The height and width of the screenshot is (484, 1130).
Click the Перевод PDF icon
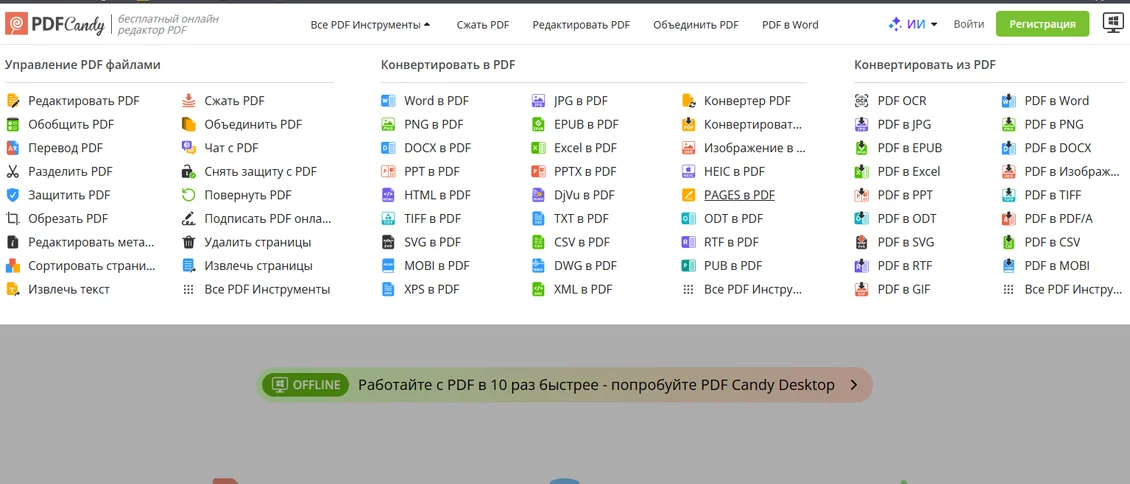[x=13, y=148]
